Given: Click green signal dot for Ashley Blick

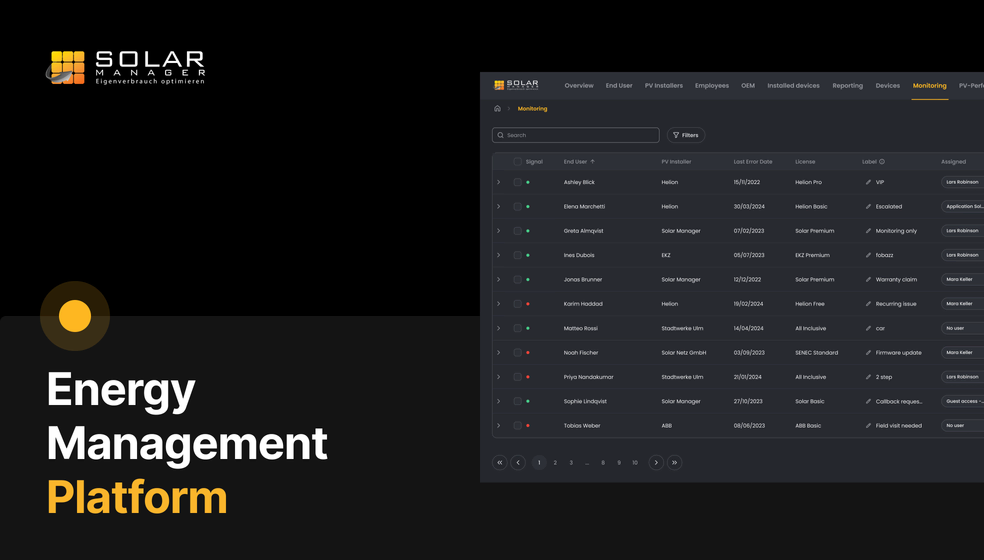Looking at the screenshot, I should coord(528,182).
